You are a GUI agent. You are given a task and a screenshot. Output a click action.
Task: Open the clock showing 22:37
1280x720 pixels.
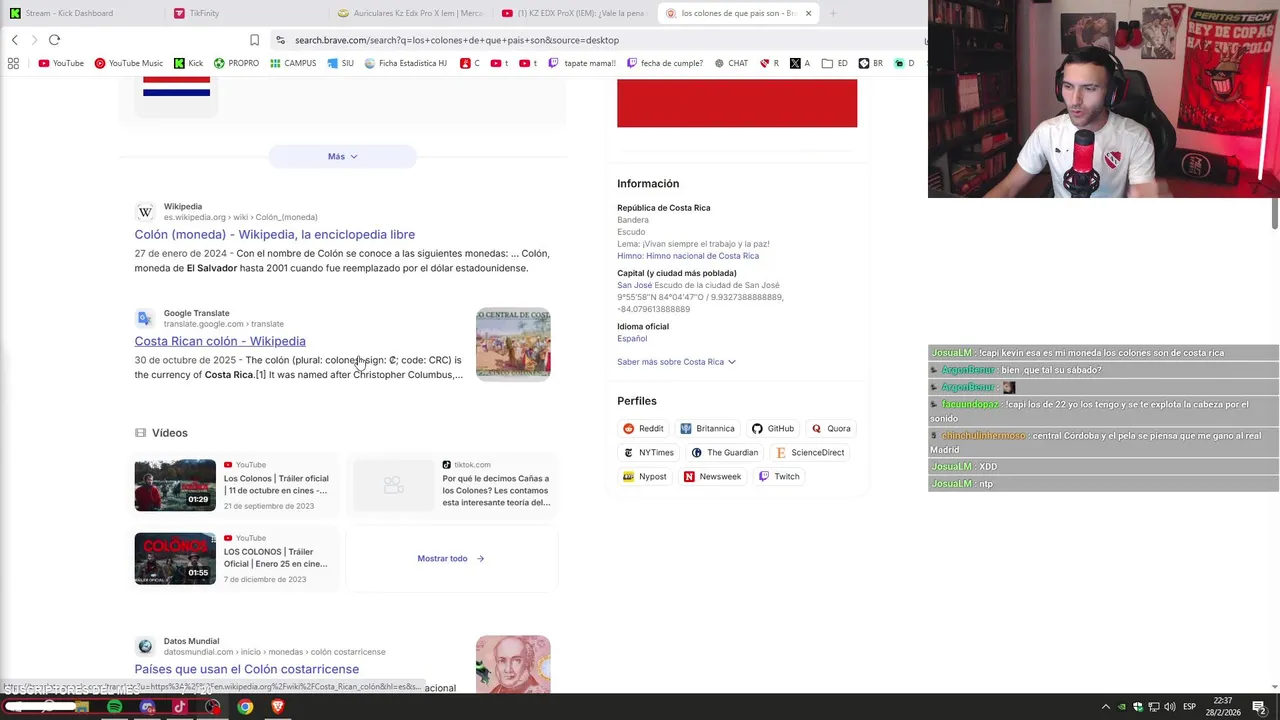pyautogui.click(x=1222, y=707)
